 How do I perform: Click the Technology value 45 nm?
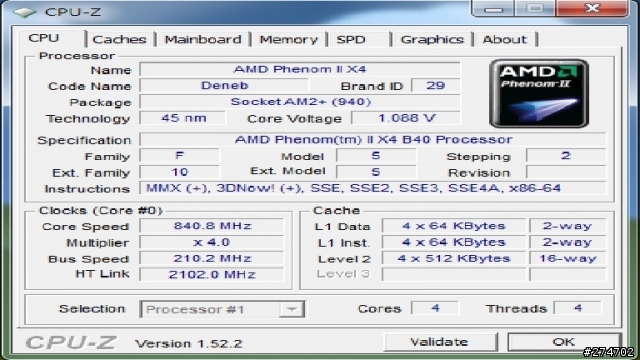[x=182, y=118]
